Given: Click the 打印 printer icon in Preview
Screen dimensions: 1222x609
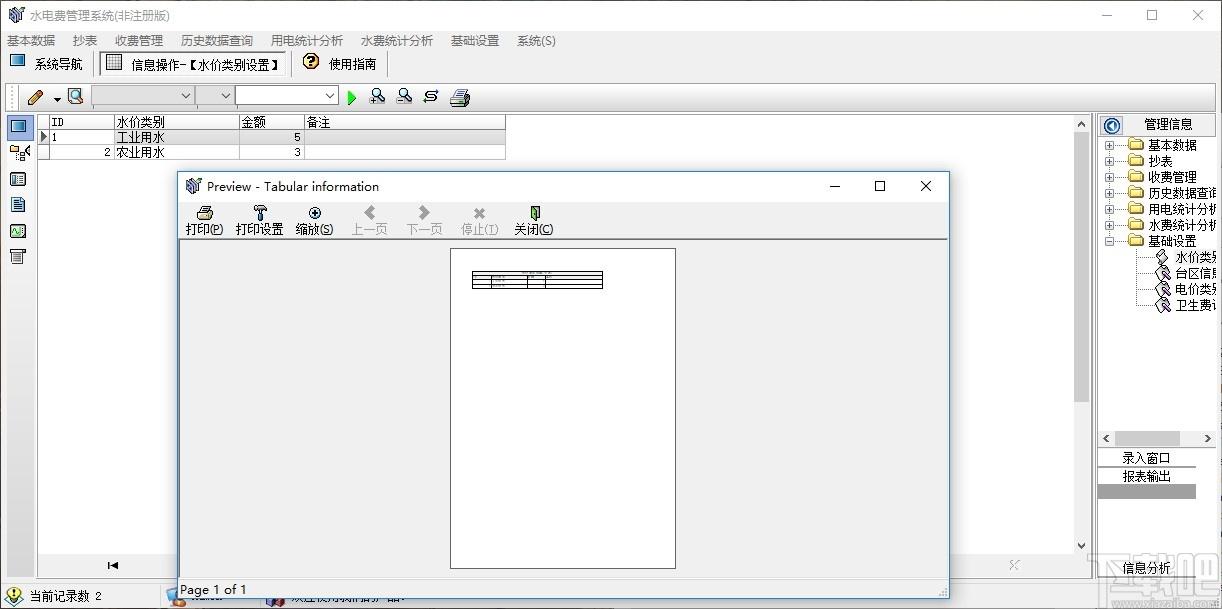Looking at the screenshot, I should click(204, 213).
